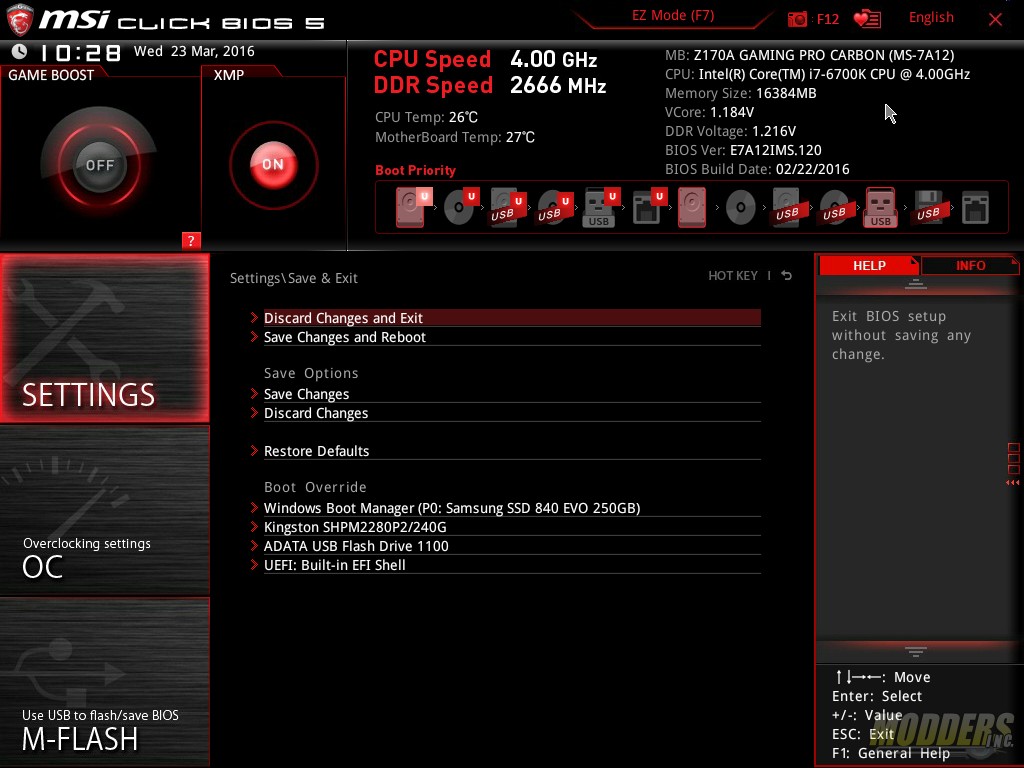Open the Favorites heart icon
The image size is (1024, 768).
[x=867, y=19]
